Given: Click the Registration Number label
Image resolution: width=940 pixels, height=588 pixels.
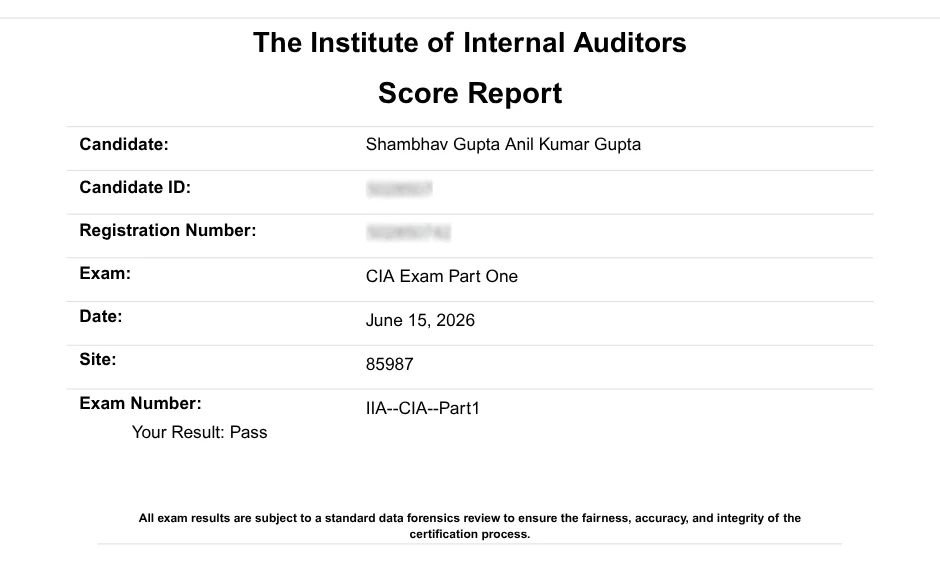Looking at the screenshot, I should [x=168, y=231].
